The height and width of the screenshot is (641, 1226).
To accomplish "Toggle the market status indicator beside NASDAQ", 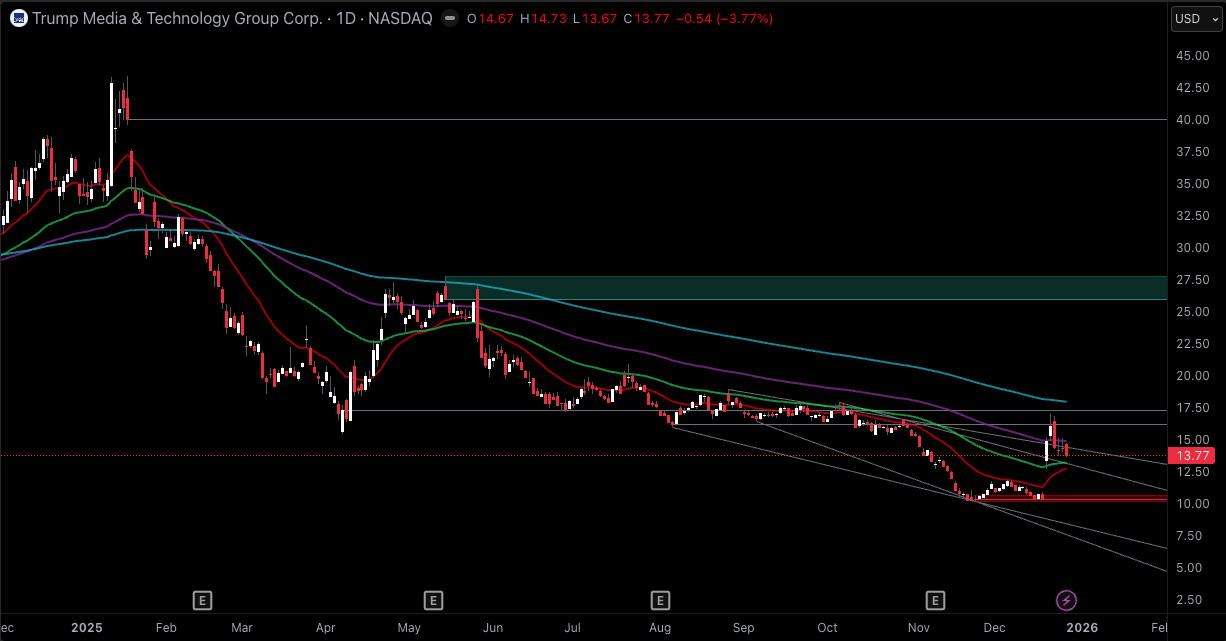I will (x=451, y=18).
